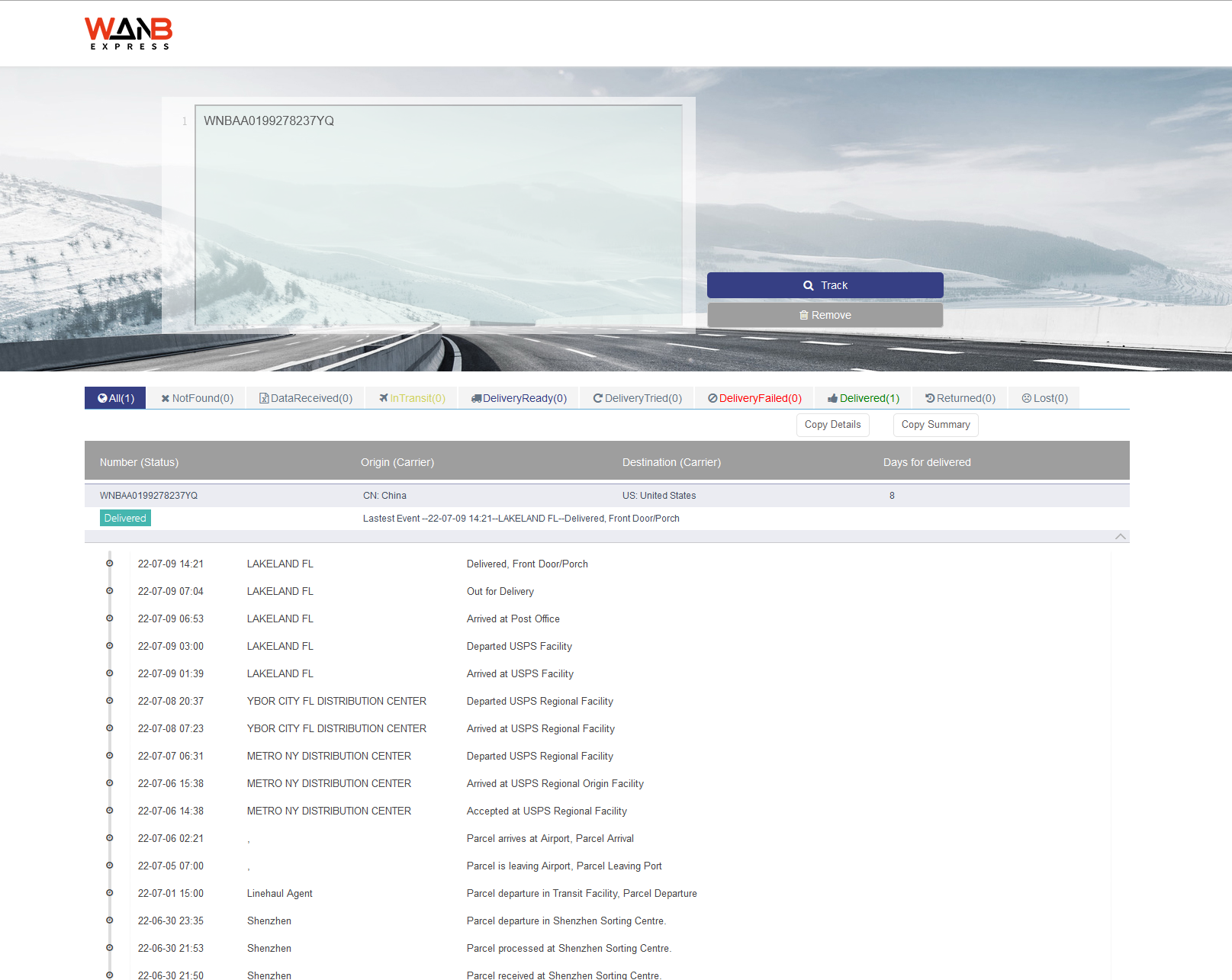Click the truck icon in DeliveryReady tab
The height and width of the screenshot is (980, 1232).
pyautogui.click(x=476, y=398)
